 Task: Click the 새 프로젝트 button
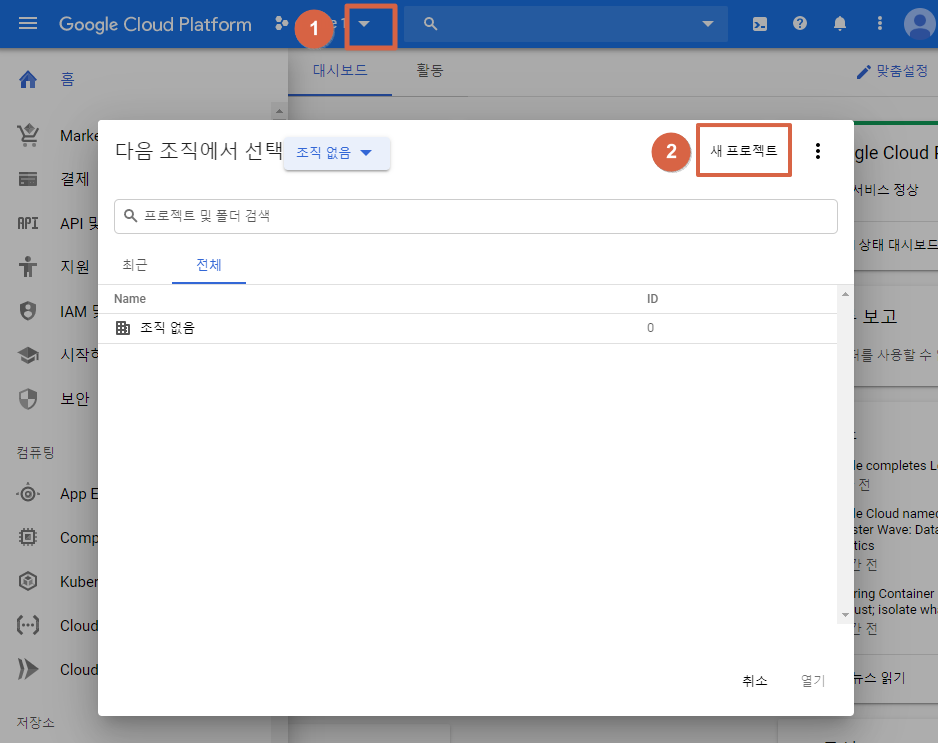tap(744, 151)
